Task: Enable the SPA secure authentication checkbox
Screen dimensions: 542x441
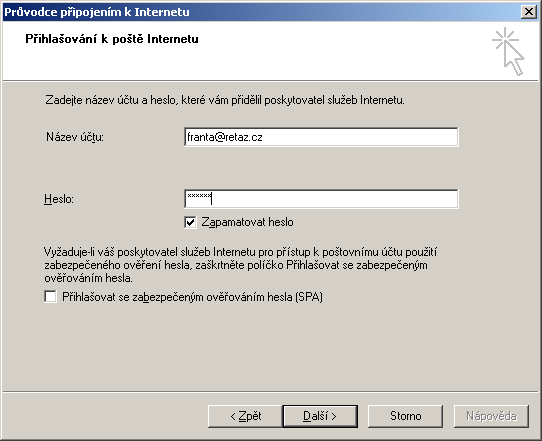Action: [50, 297]
